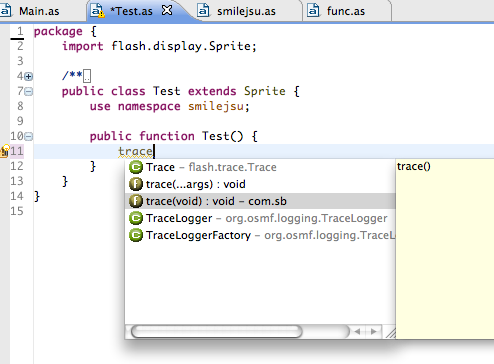Image resolution: width=494 pixels, height=364 pixels.
Task: Click the underlined 'trace' text on line 11
Action: (x=135, y=152)
